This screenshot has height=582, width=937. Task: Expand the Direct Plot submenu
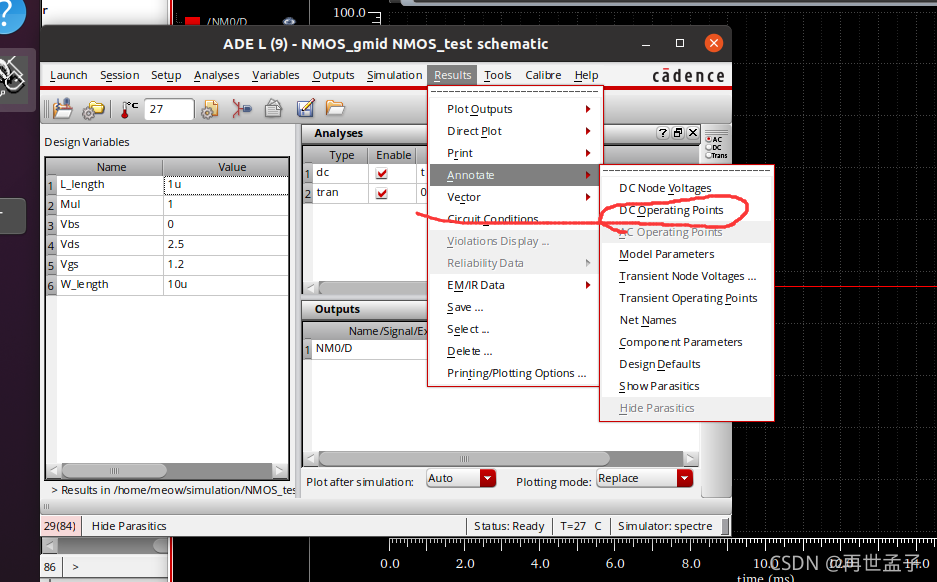click(515, 131)
